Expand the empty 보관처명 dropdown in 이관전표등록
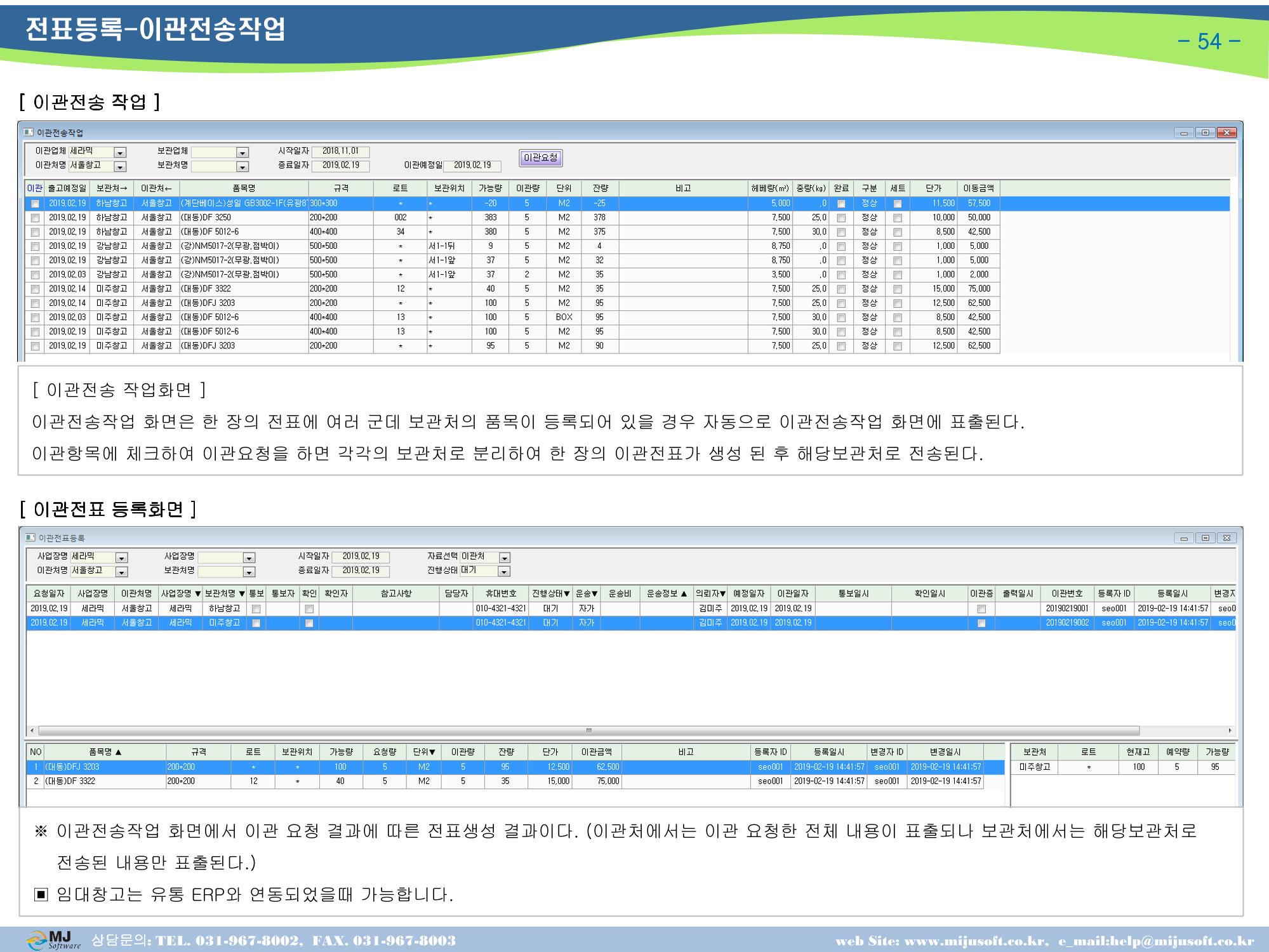This screenshot has height=952, width=1269. 249,572
